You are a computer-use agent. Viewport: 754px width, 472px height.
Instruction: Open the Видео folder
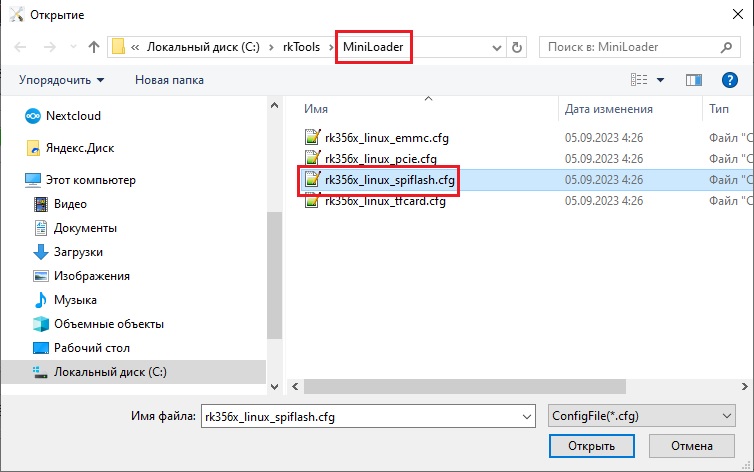(x=70, y=204)
